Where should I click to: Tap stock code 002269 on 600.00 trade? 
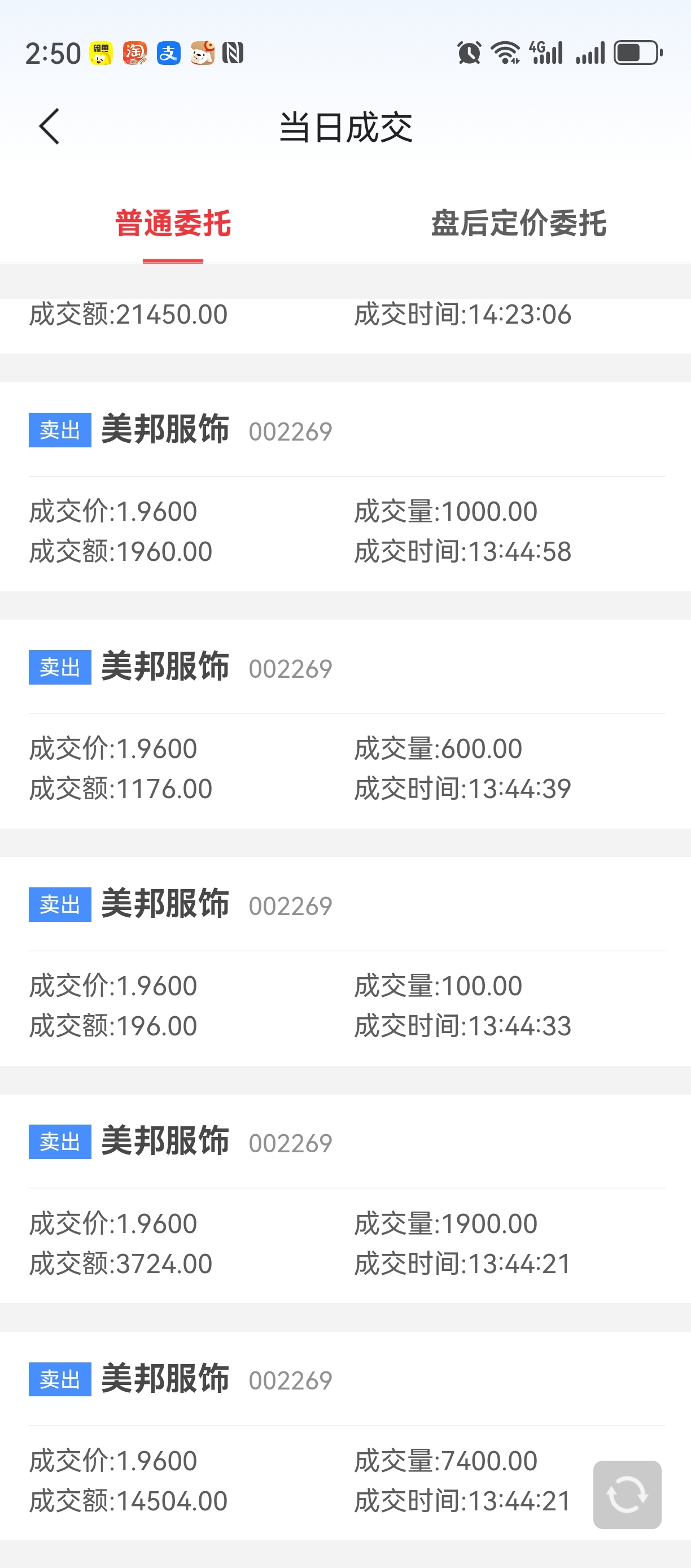291,669
